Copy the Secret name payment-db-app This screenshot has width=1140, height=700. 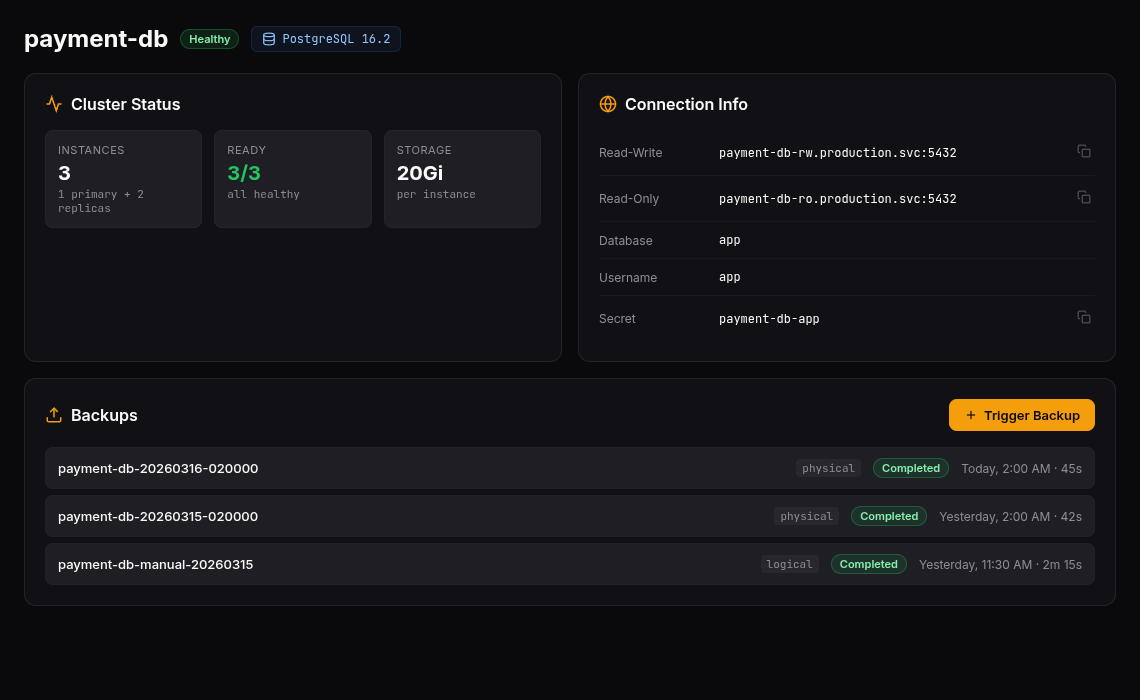(x=1083, y=317)
